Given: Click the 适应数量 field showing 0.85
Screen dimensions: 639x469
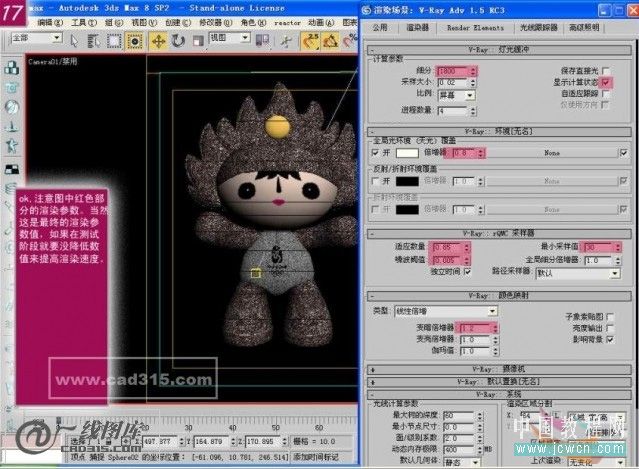Looking at the screenshot, I should point(447,247).
